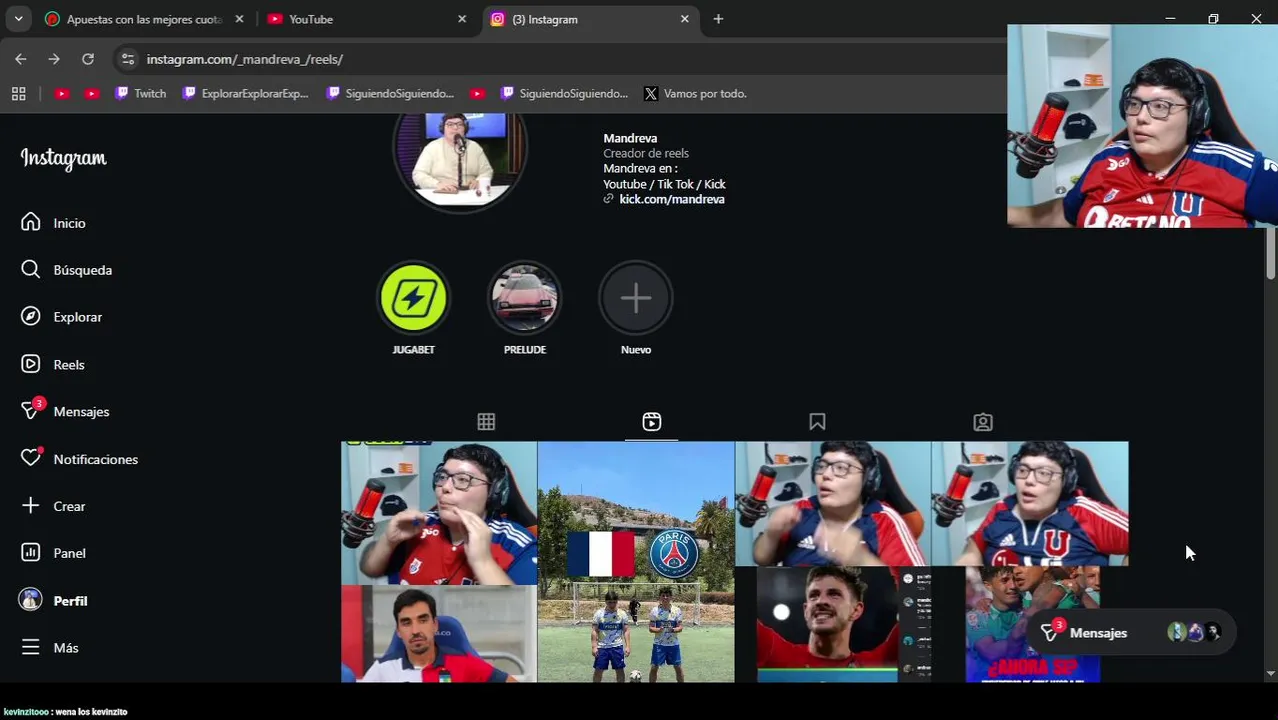Reload the Instagram page
1278x720 pixels.
click(88, 59)
